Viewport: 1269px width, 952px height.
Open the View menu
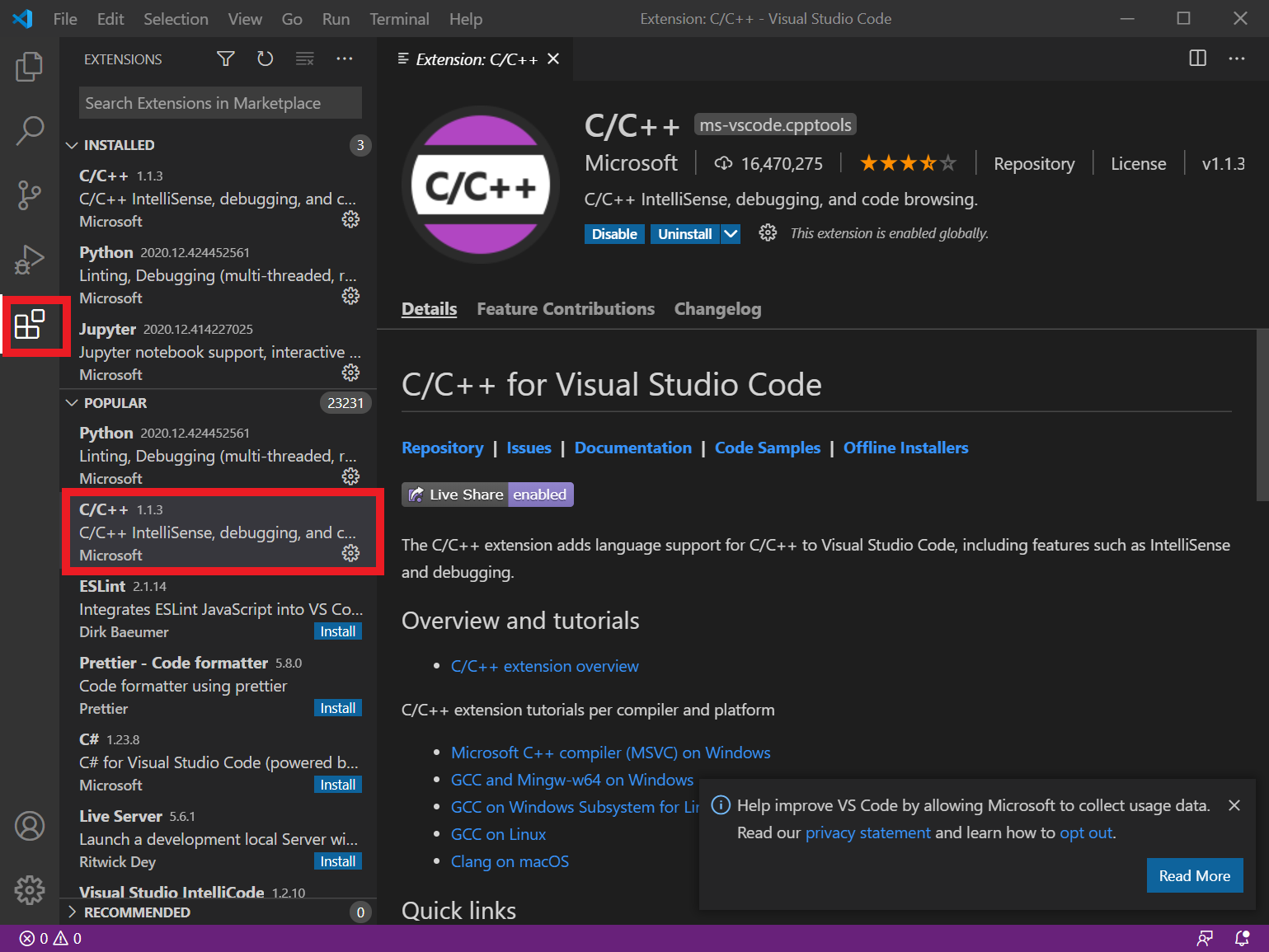(x=245, y=19)
